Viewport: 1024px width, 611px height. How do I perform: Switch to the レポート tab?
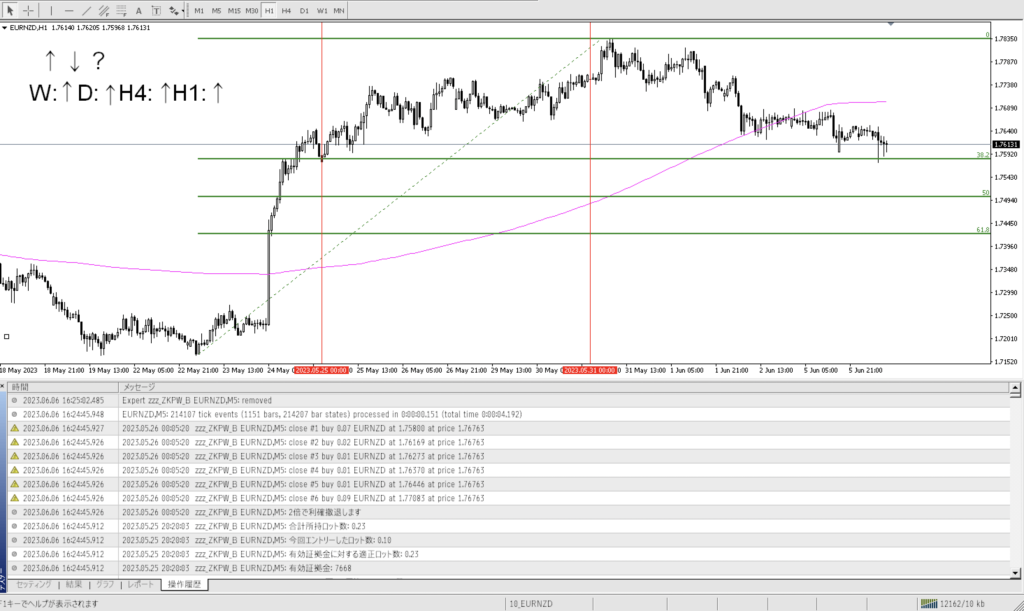(x=141, y=584)
